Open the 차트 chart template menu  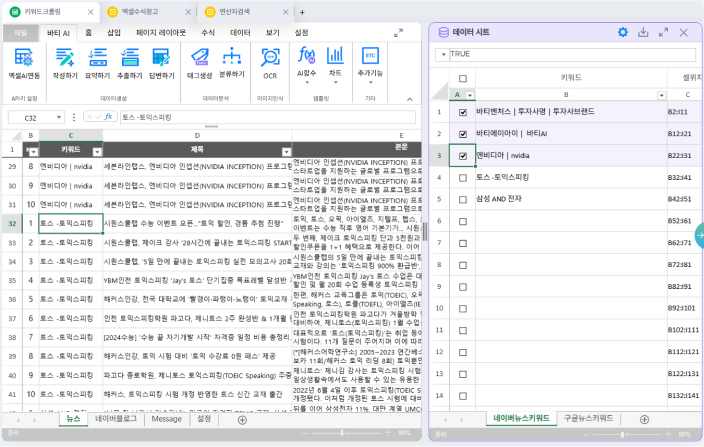pyautogui.click(x=335, y=65)
